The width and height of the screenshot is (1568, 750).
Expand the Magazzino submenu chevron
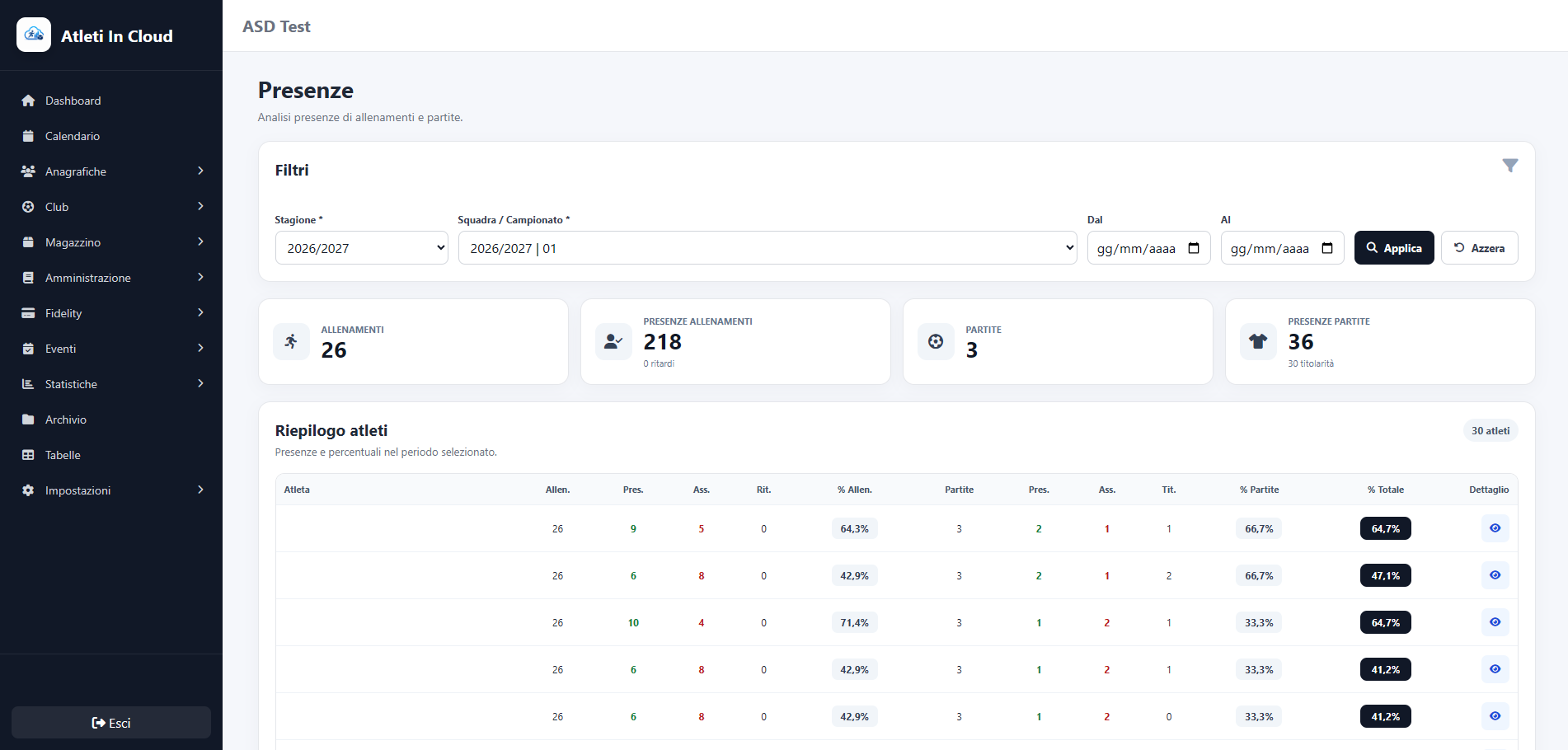200,241
